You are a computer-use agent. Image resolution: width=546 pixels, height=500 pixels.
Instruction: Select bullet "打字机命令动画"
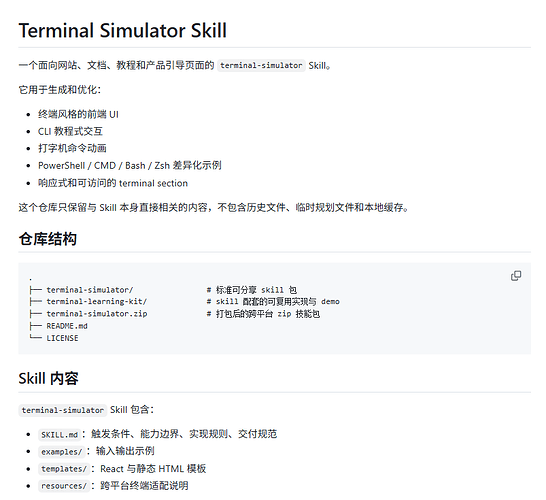[x=72, y=148]
